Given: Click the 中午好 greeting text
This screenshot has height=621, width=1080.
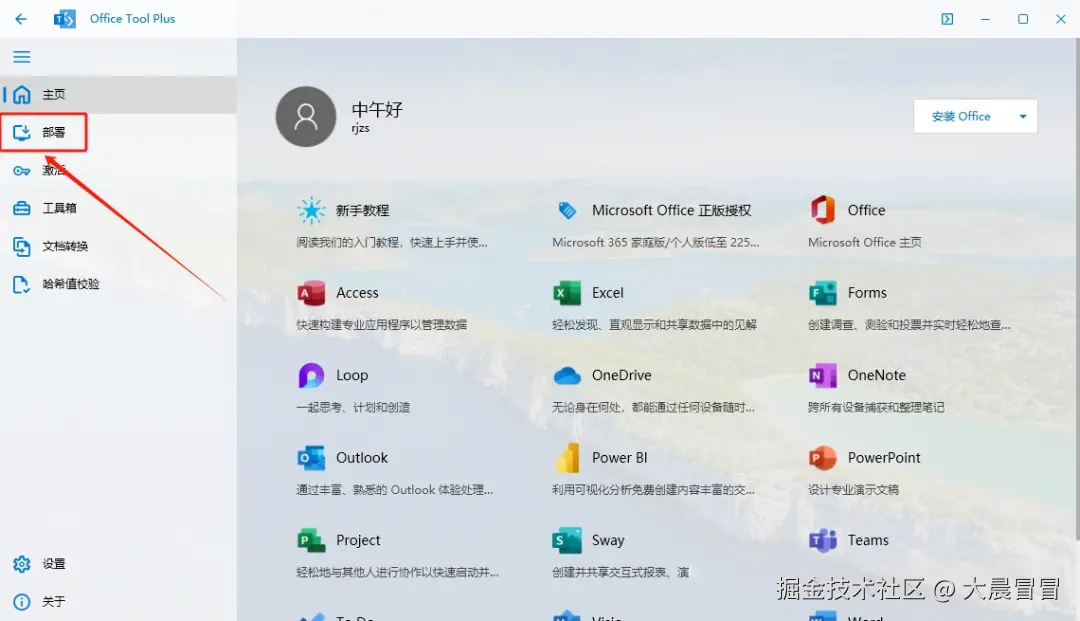Looking at the screenshot, I should coord(377,109).
